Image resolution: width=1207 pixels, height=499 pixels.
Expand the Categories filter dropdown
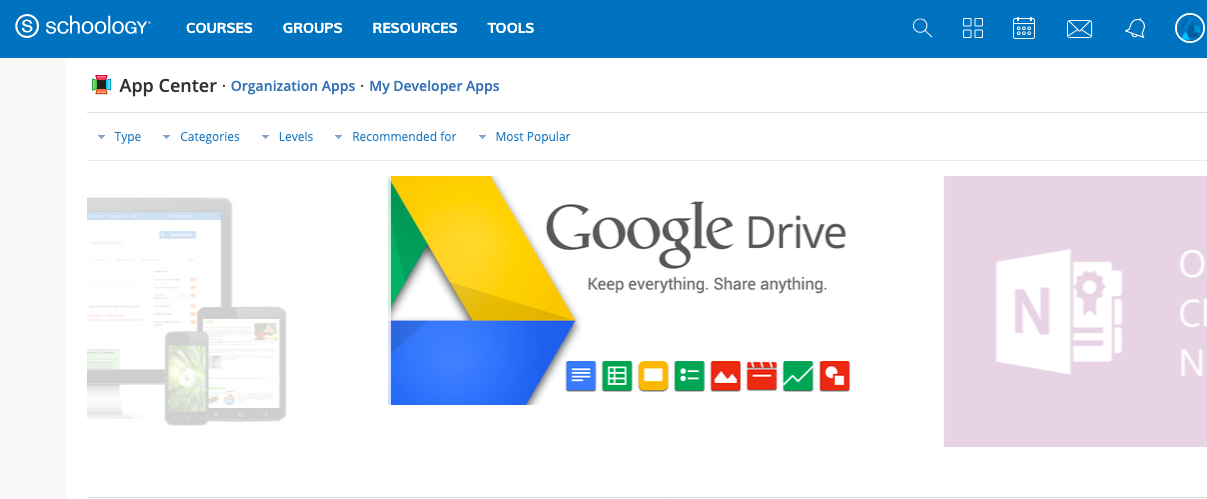[200, 137]
